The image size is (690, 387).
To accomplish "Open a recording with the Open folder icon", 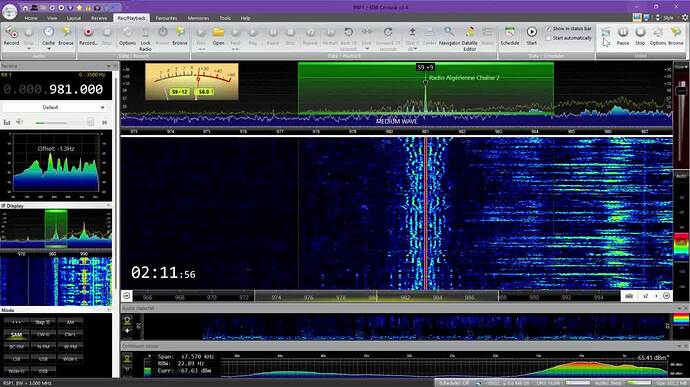I will [x=218, y=35].
